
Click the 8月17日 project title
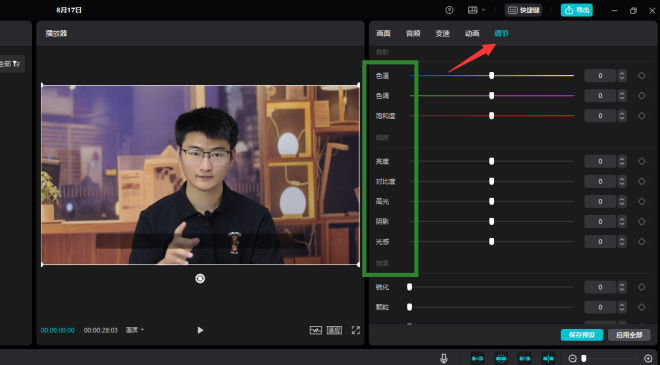coord(69,10)
